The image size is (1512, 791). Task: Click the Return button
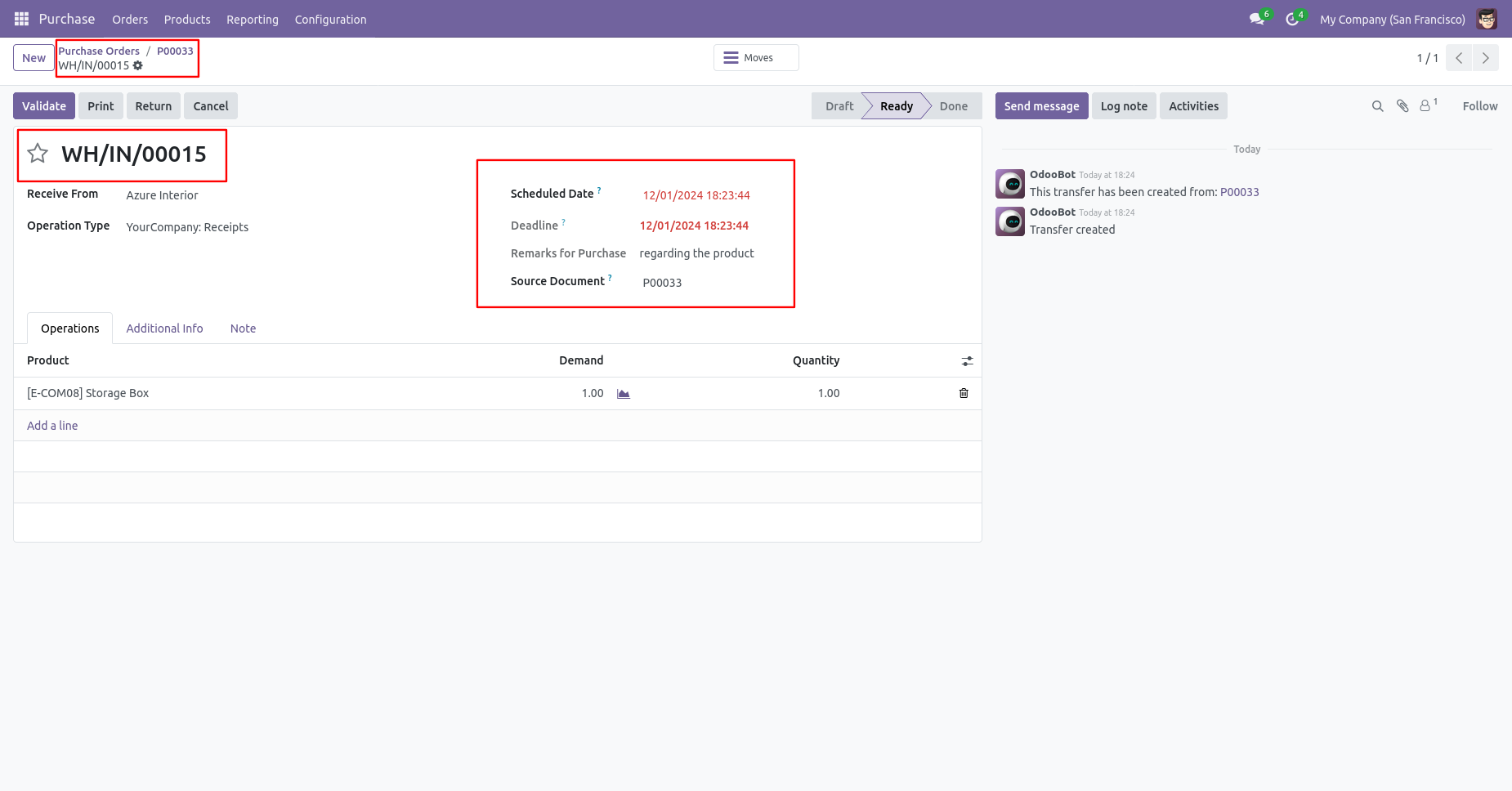pos(154,106)
